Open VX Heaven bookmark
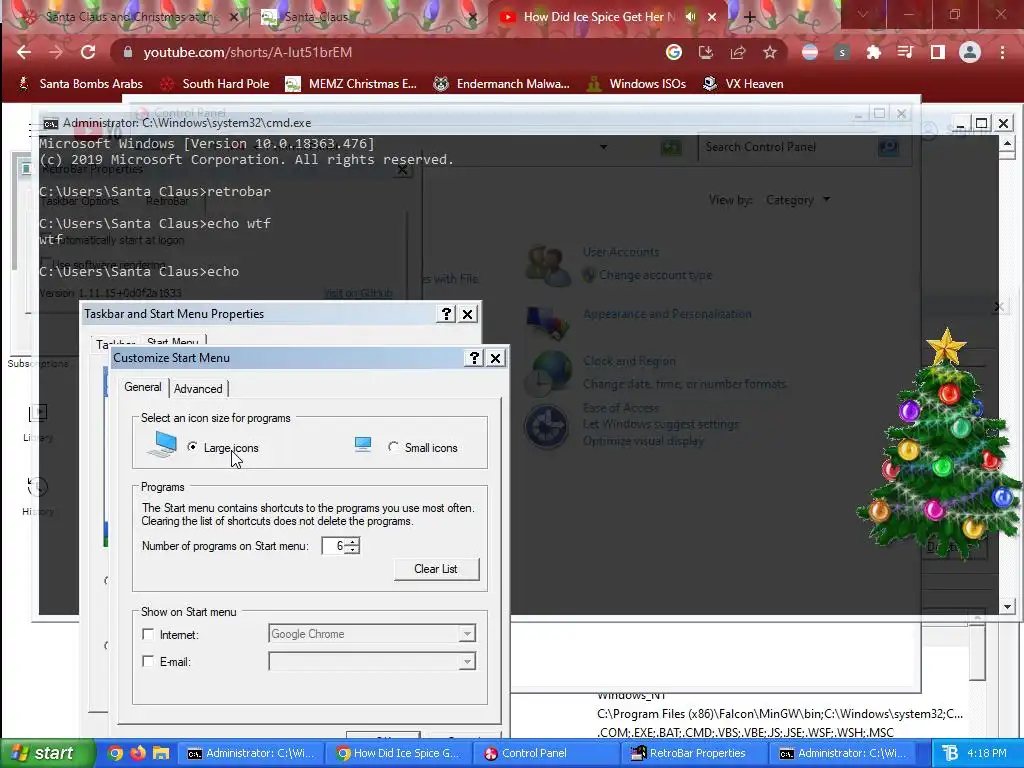 coord(743,84)
